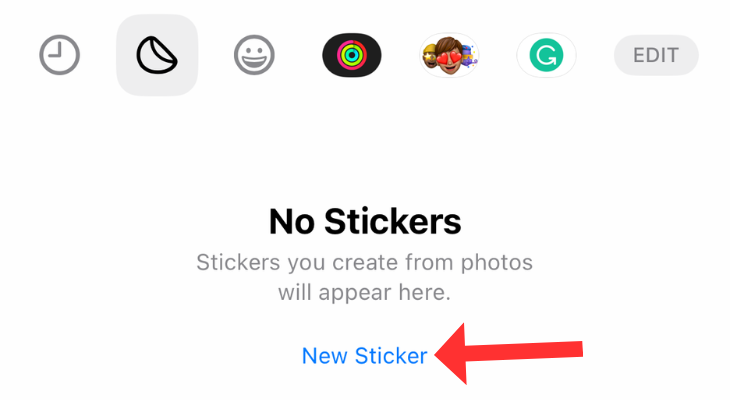The width and height of the screenshot is (730, 400).
Task: Open the Grammarly app icon
Action: [547, 55]
